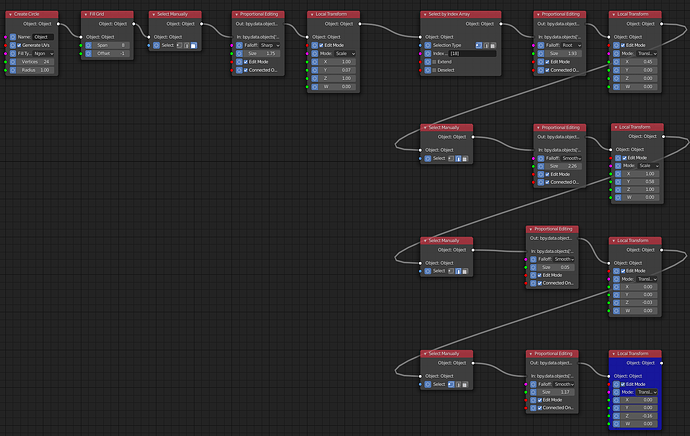Click socket icon beside Size 1.93 field
This screenshot has height=436, width=690.
541,54
